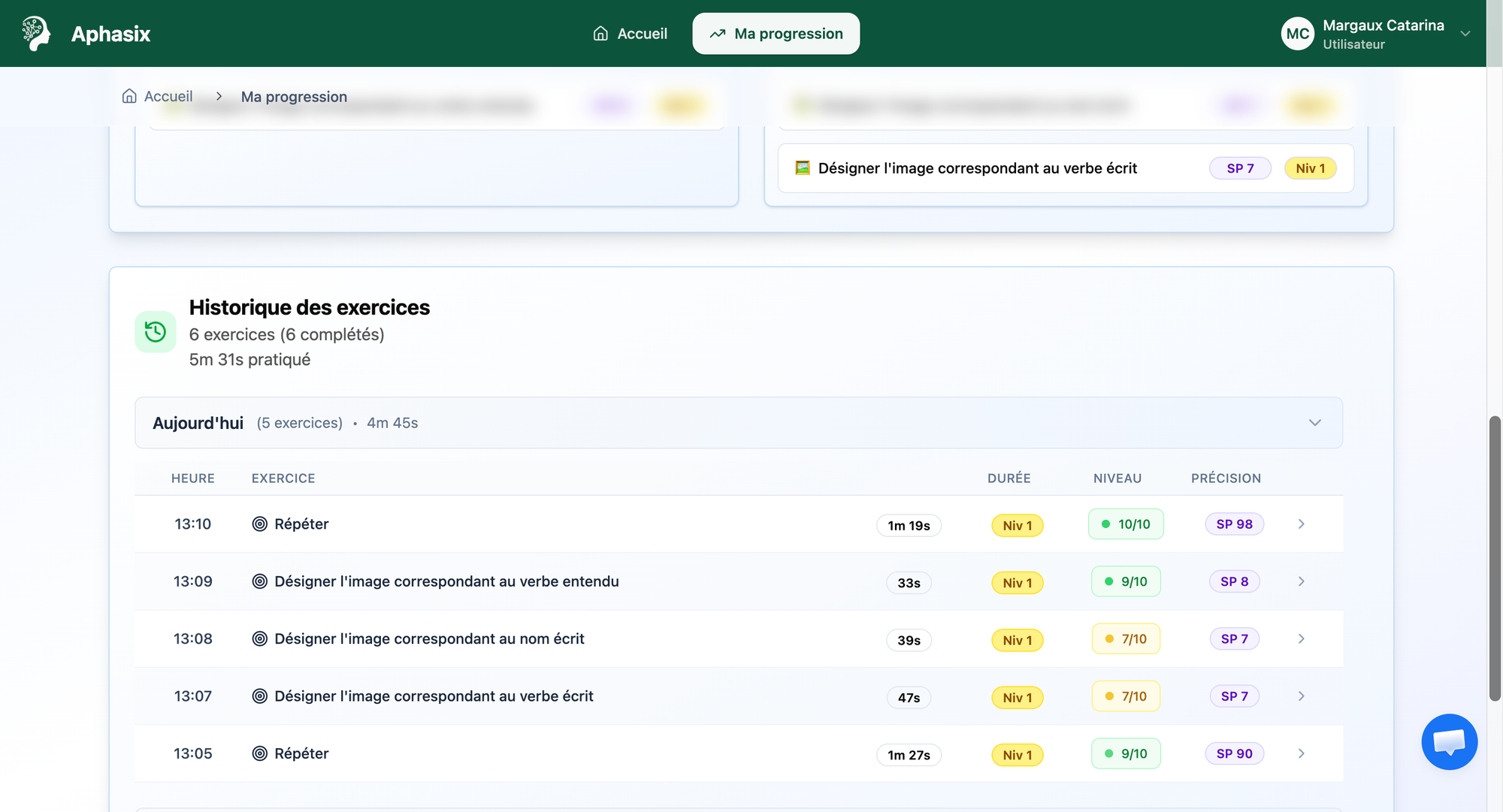Image resolution: width=1503 pixels, height=812 pixels.
Task: Click the SP 98 precision badge
Action: click(x=1234, y=524)
